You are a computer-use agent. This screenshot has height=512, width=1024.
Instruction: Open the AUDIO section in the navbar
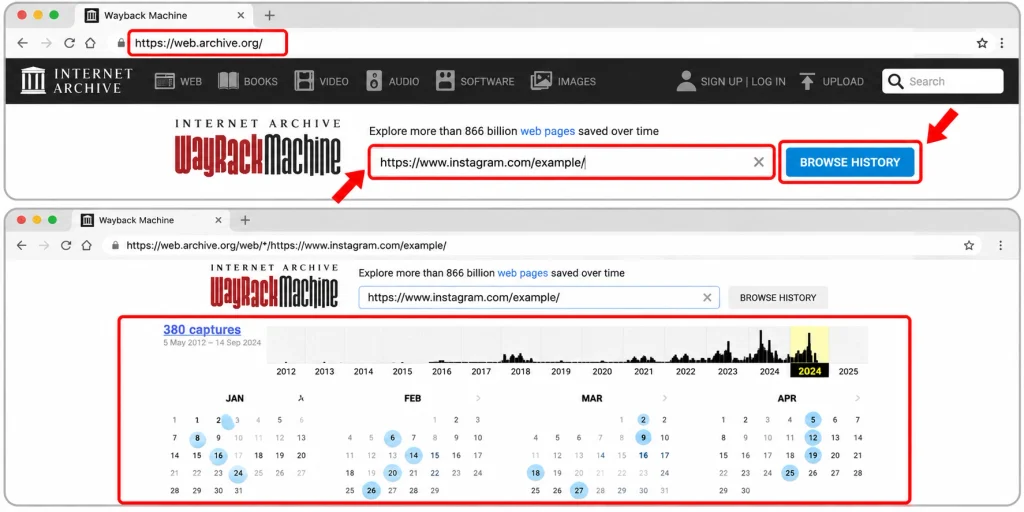point(392,82)
